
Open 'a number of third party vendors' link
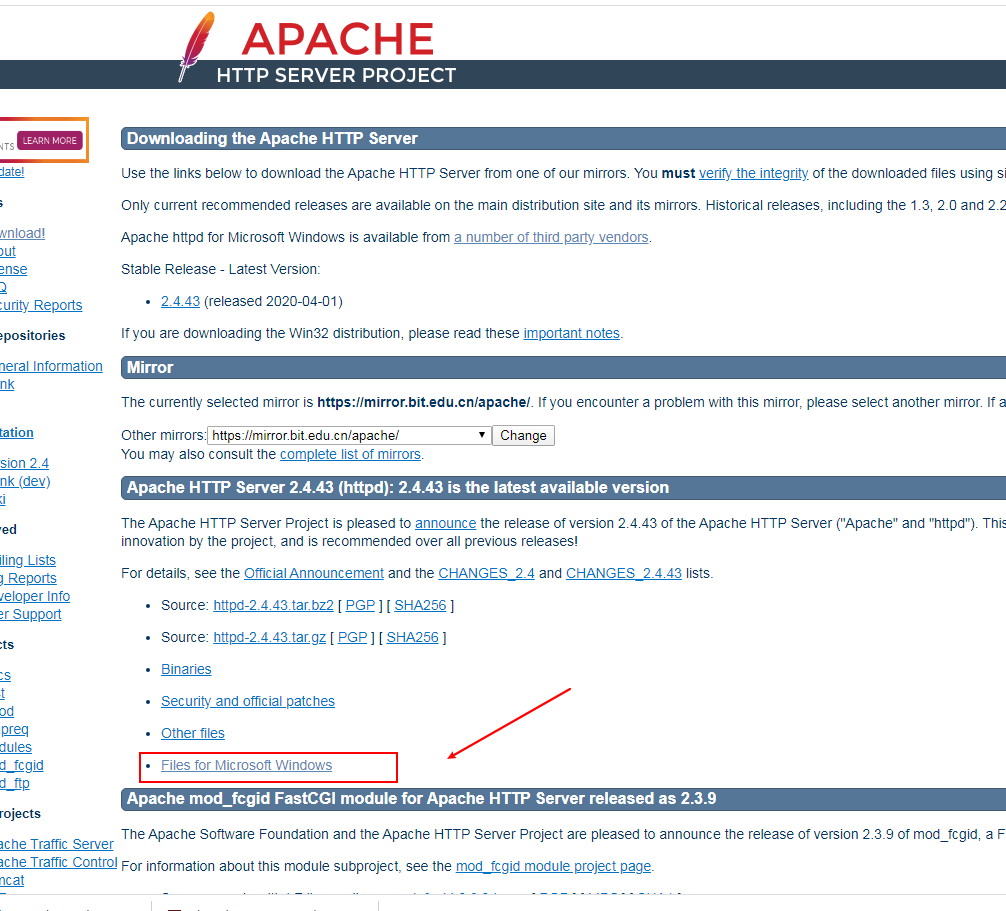(551, 237)
